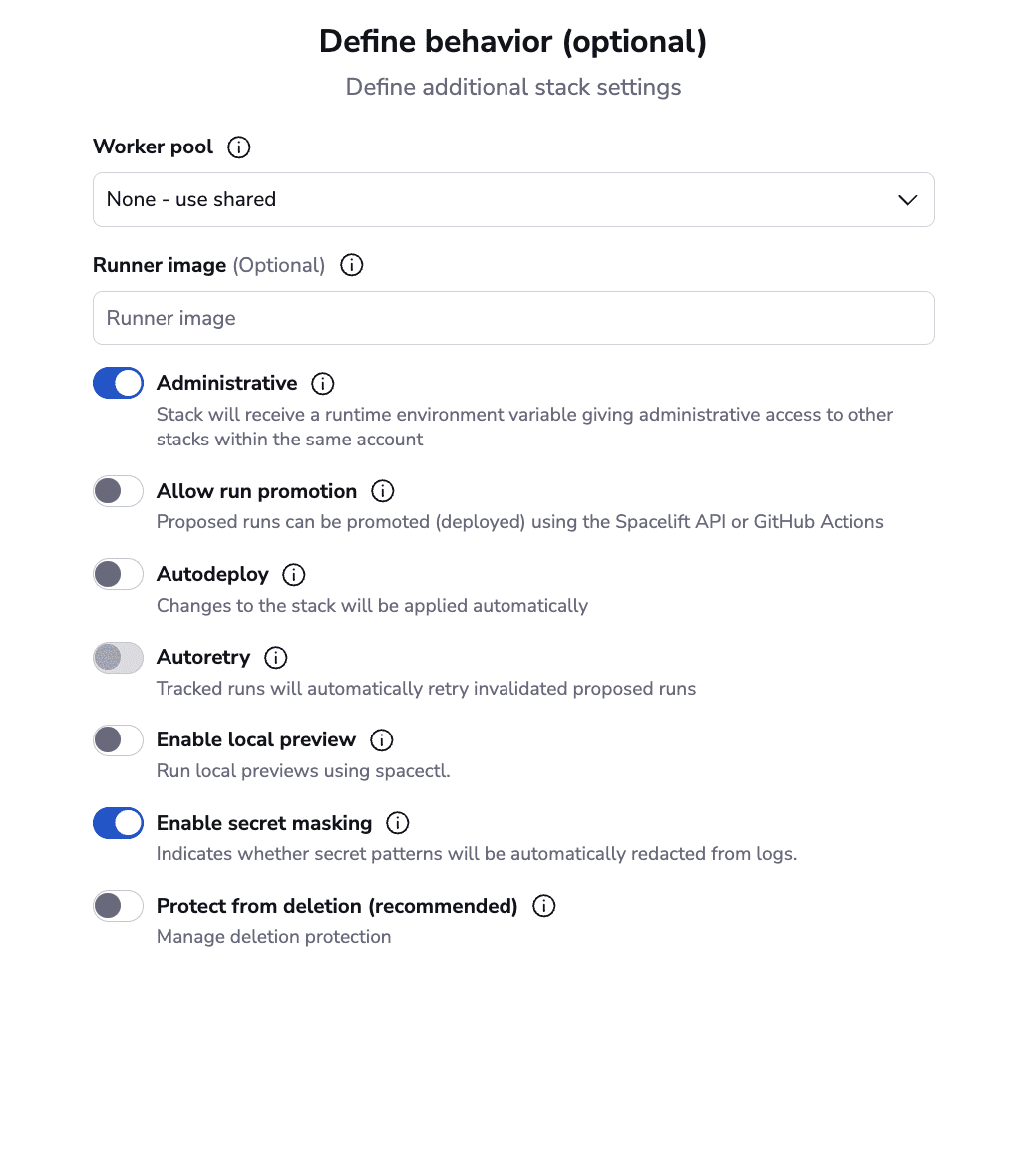Turn on the Autodeploy switch
The width and height of the screenshot is (1013, 1176).
pos(118,574)
